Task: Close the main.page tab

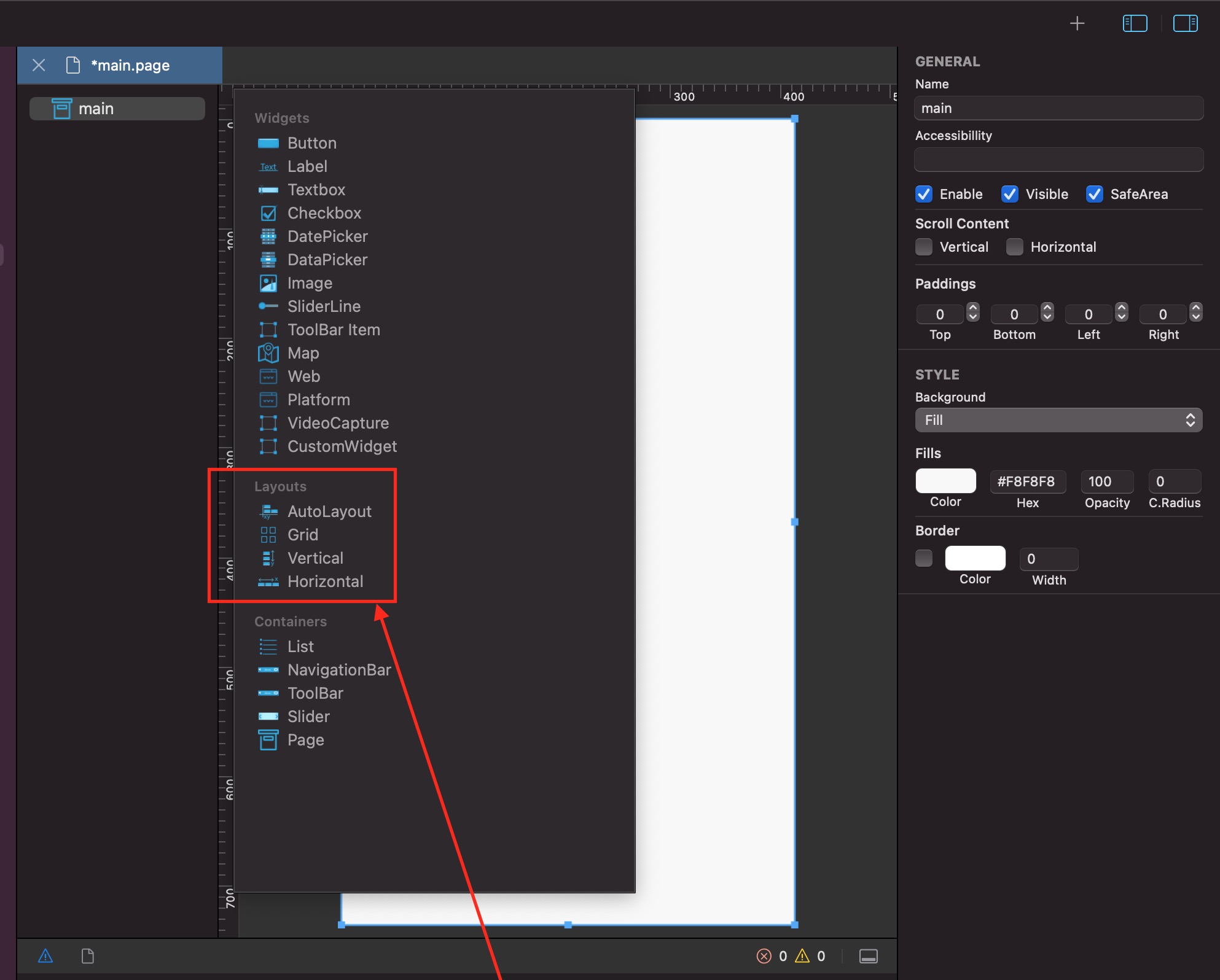Action: coord(39,65)
